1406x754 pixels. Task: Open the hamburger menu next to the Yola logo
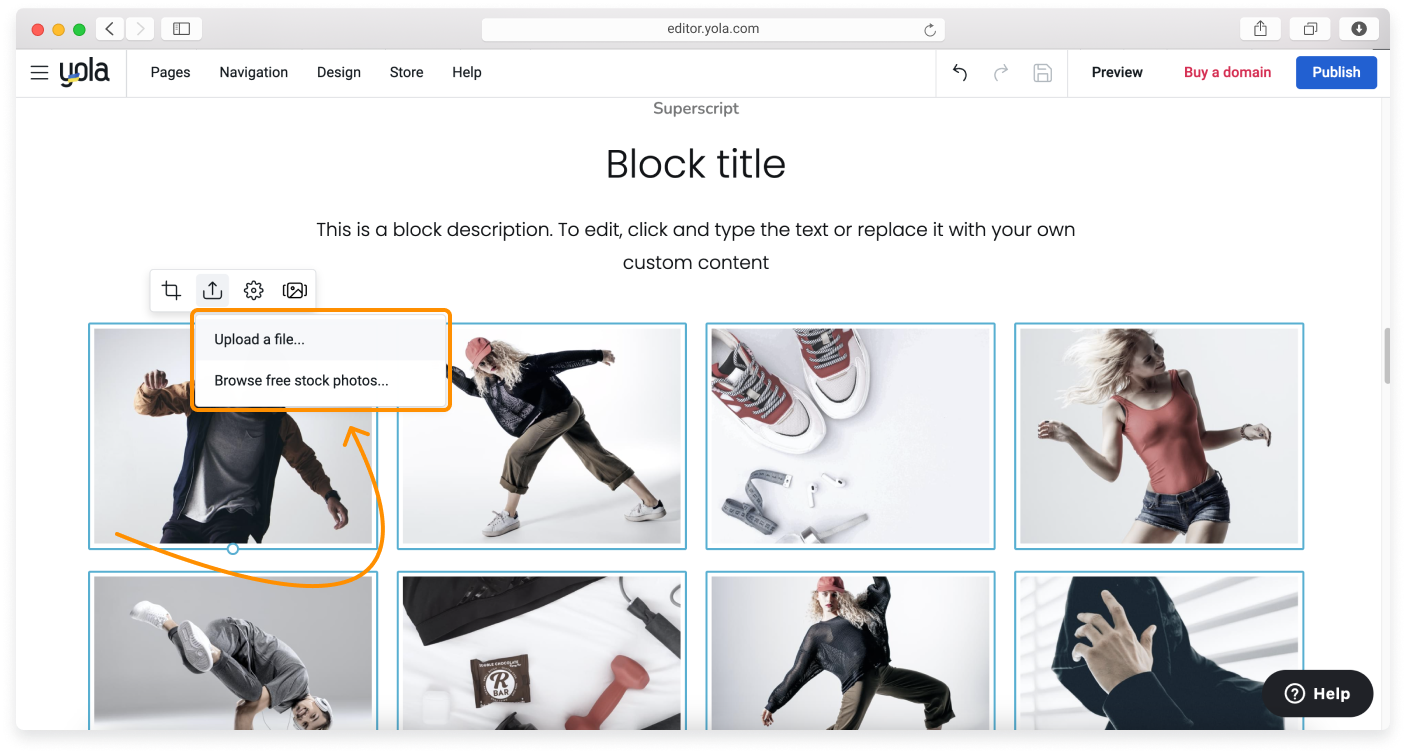[x=39, y=72]
